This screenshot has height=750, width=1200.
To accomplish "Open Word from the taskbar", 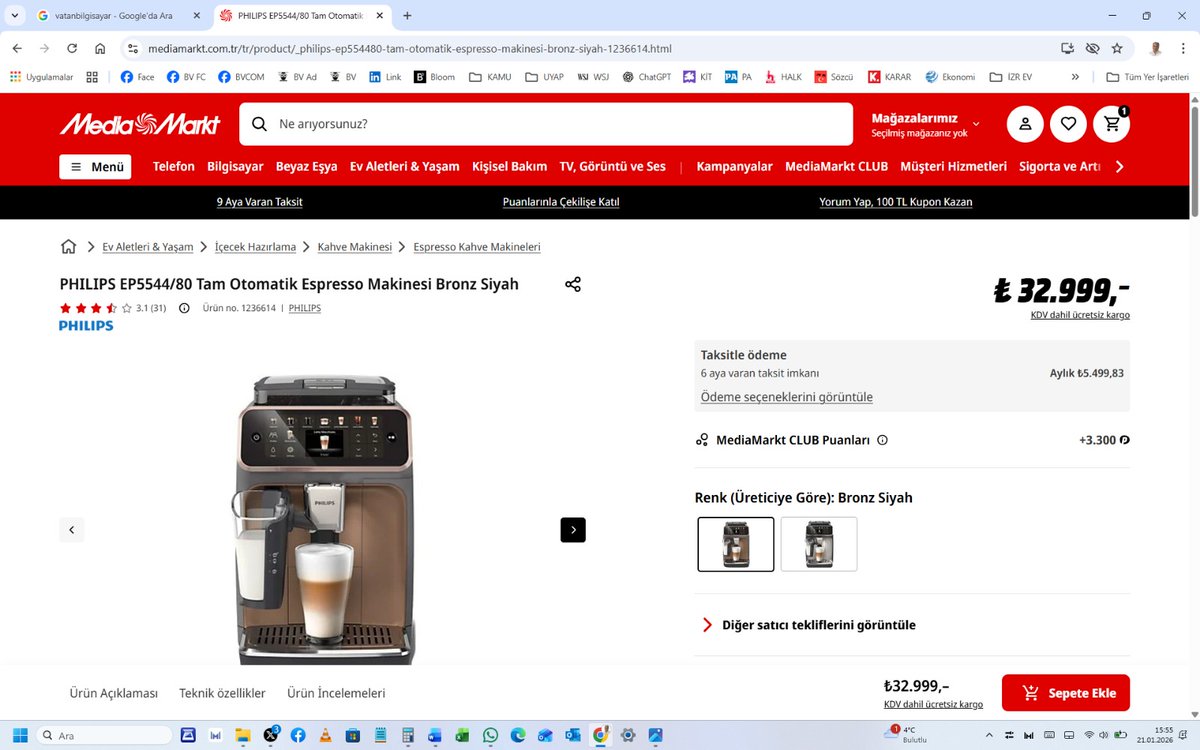I will click(x=435, y=735).
